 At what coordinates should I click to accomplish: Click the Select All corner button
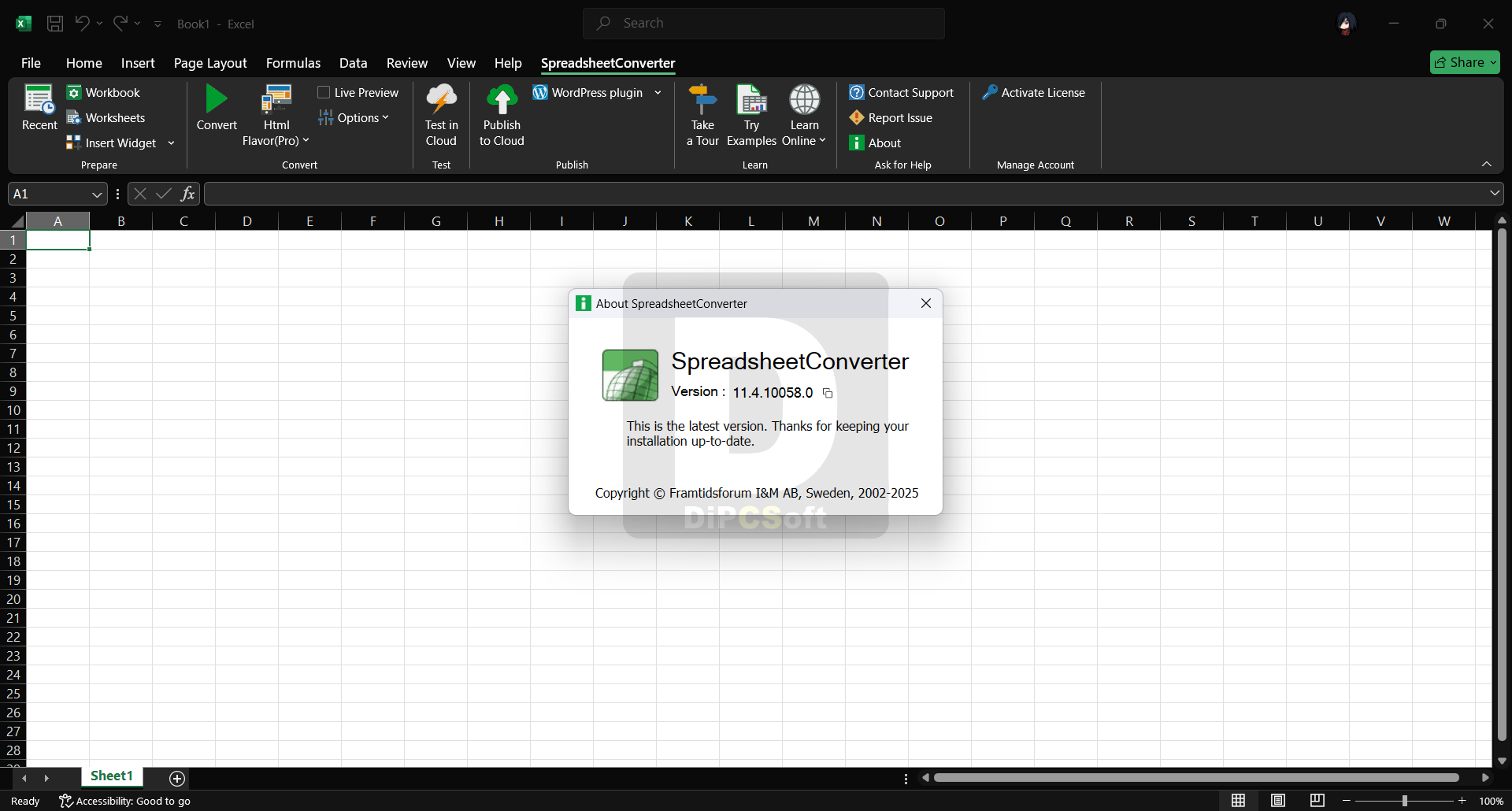(x=16, y=221)
